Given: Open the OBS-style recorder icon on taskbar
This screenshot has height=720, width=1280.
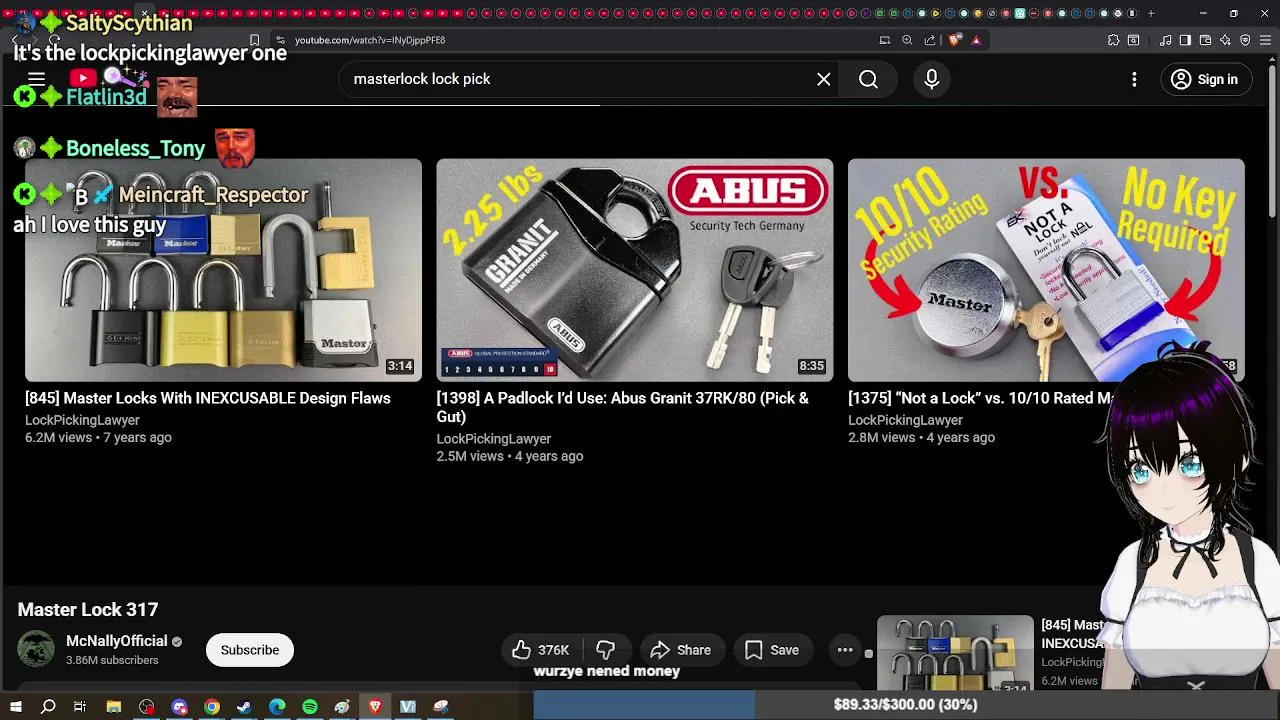Looking at the screenshot, I should click(x=146, y=707).
